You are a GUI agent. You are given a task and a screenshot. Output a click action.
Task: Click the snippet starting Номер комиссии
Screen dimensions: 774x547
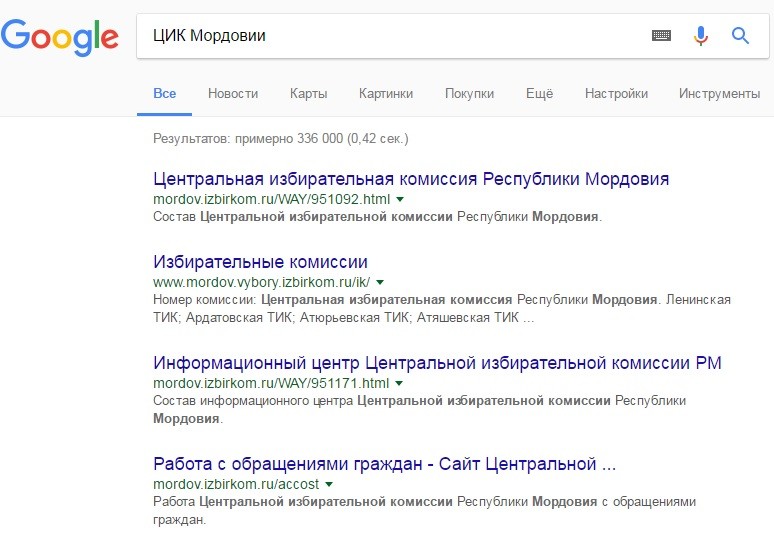point(442,309)
